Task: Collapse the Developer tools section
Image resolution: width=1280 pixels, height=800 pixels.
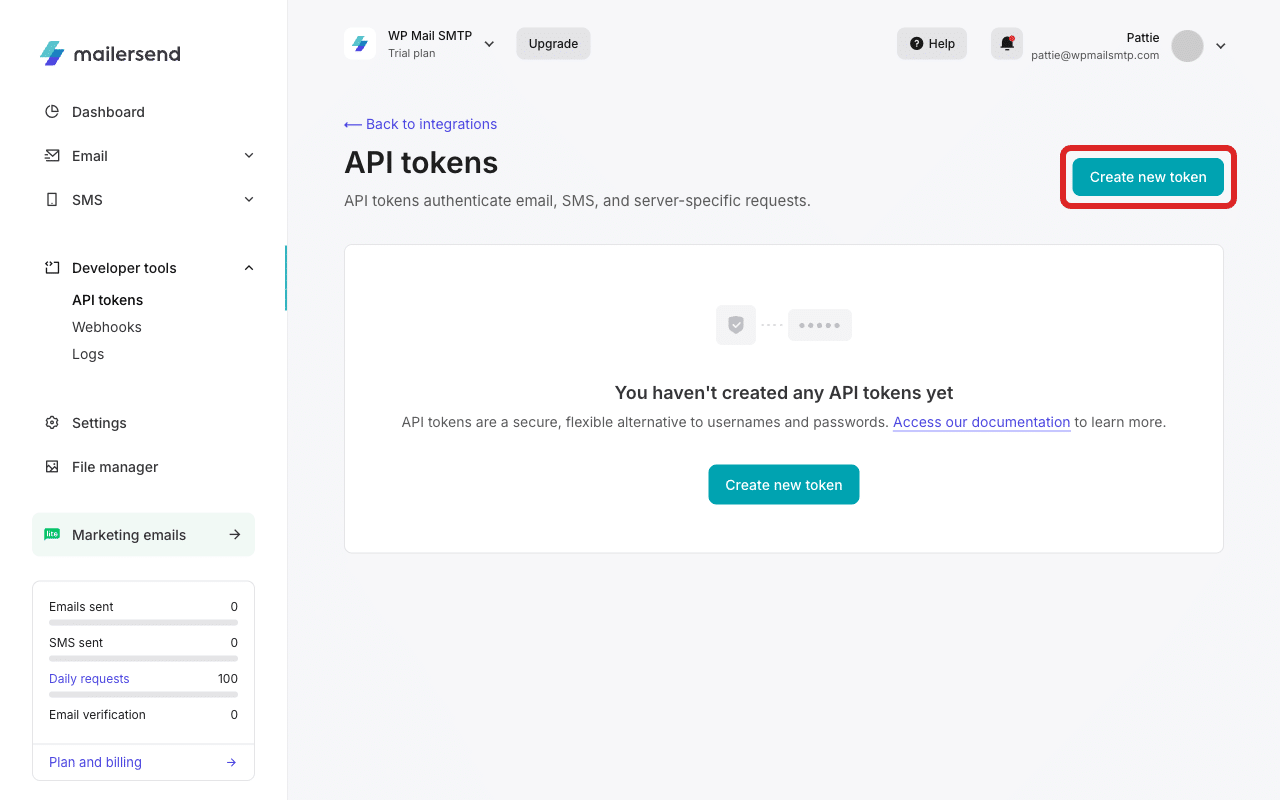Action: [248, 267]
